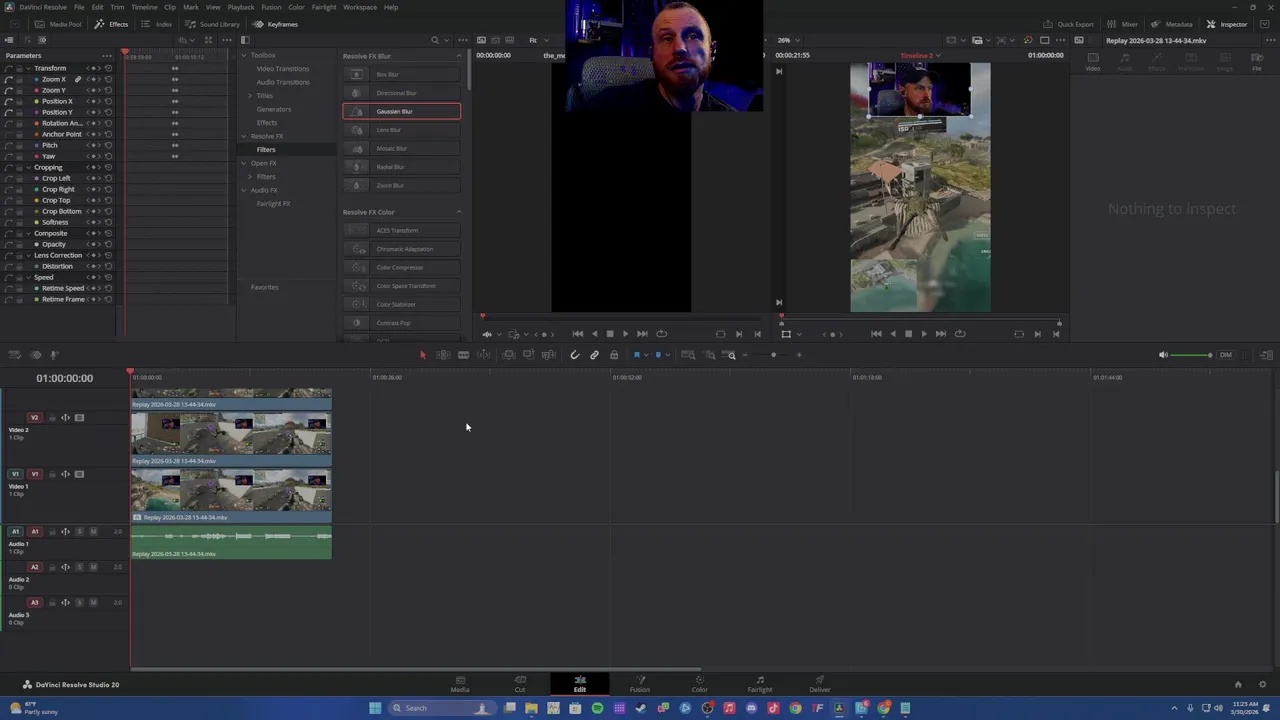Open the 26% viewer zoom dropdown
Screen dimensions: 1280x720
click(789, 40)
